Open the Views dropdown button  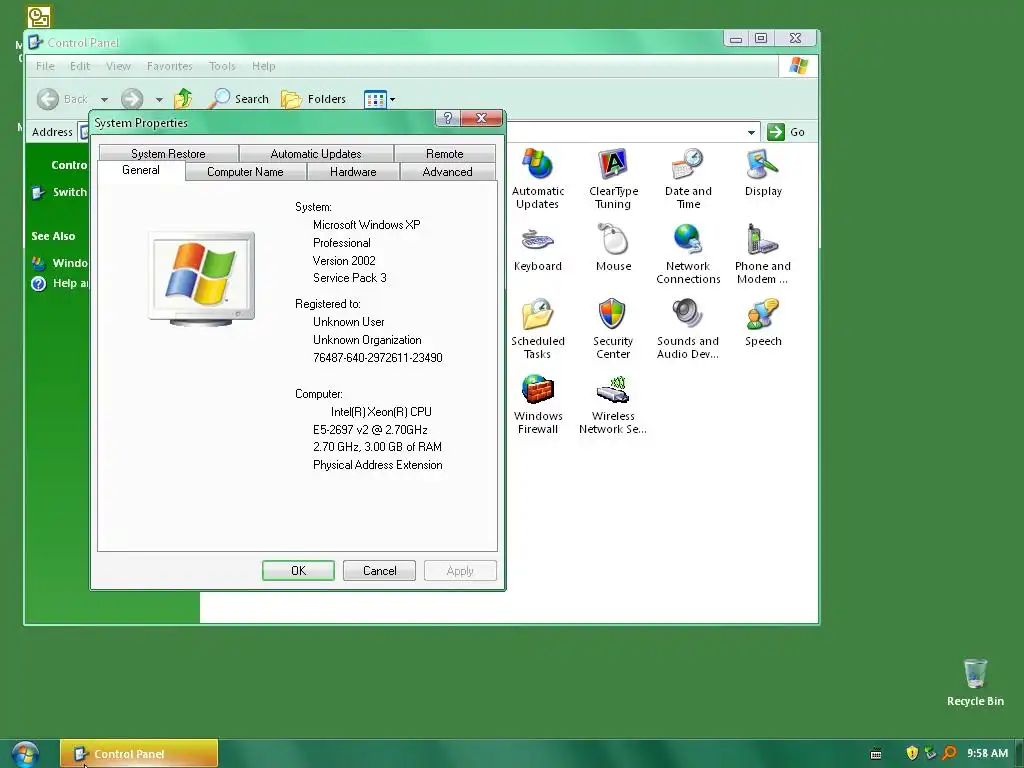pyautogui.click(x=379, y=99)
